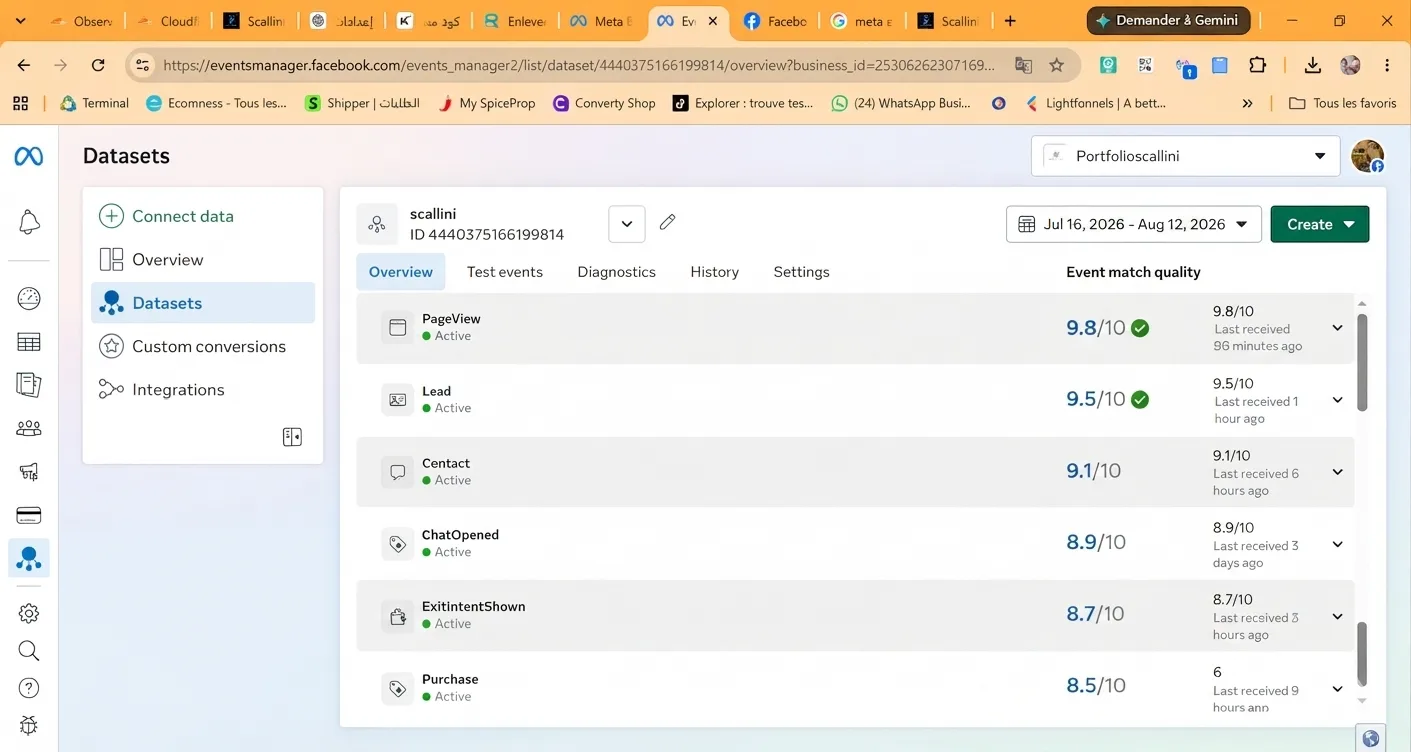Open the date range Jul 16 - Aug 12 picker
This screenshot has width=1411, height=752.
(x=1134, y=224)
